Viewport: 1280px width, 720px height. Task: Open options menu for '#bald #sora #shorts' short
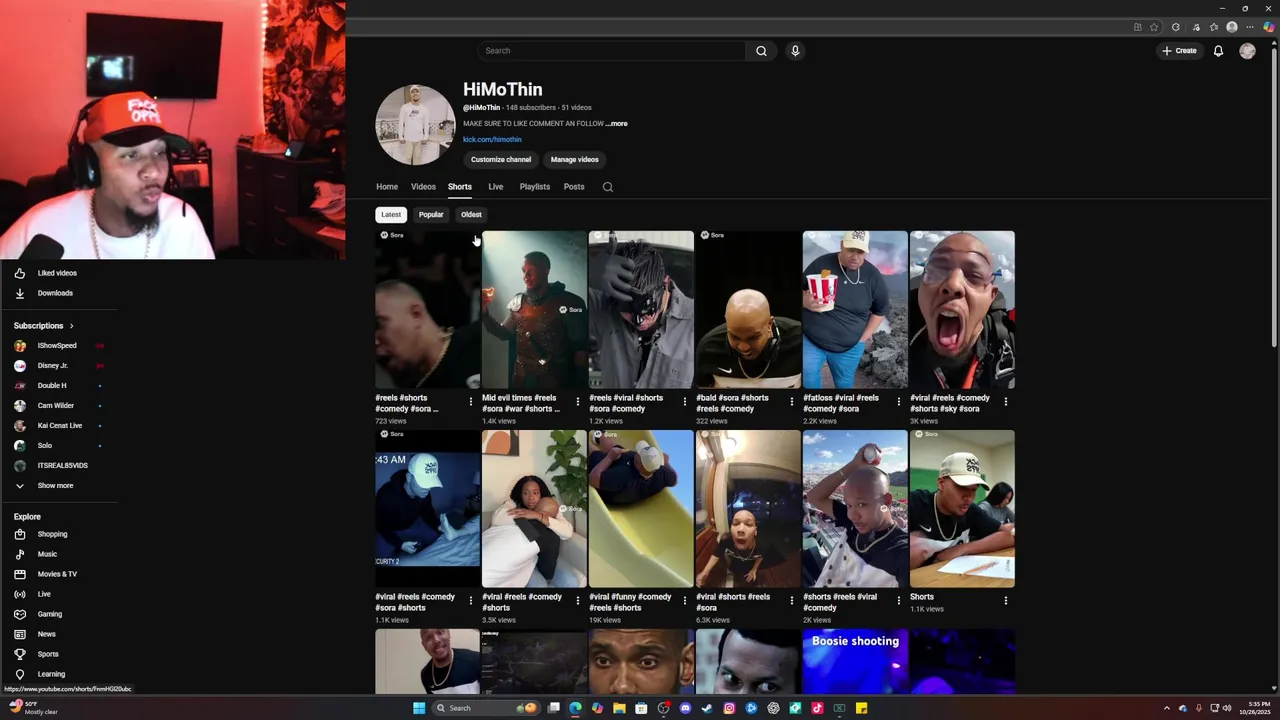point(792,402)
